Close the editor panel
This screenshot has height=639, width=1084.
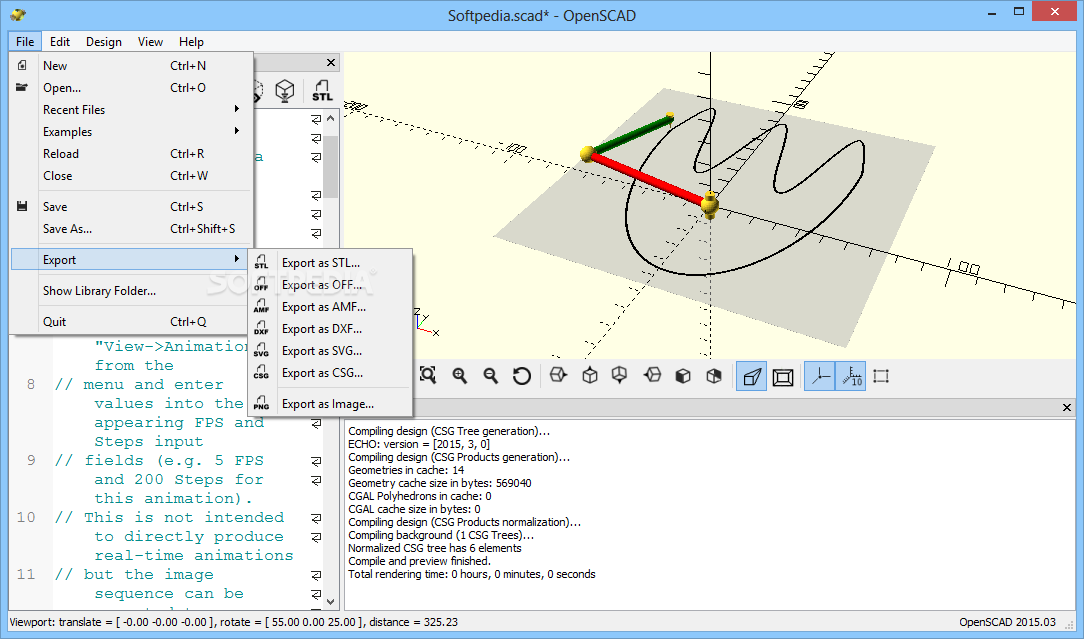[x=331, y=62]
